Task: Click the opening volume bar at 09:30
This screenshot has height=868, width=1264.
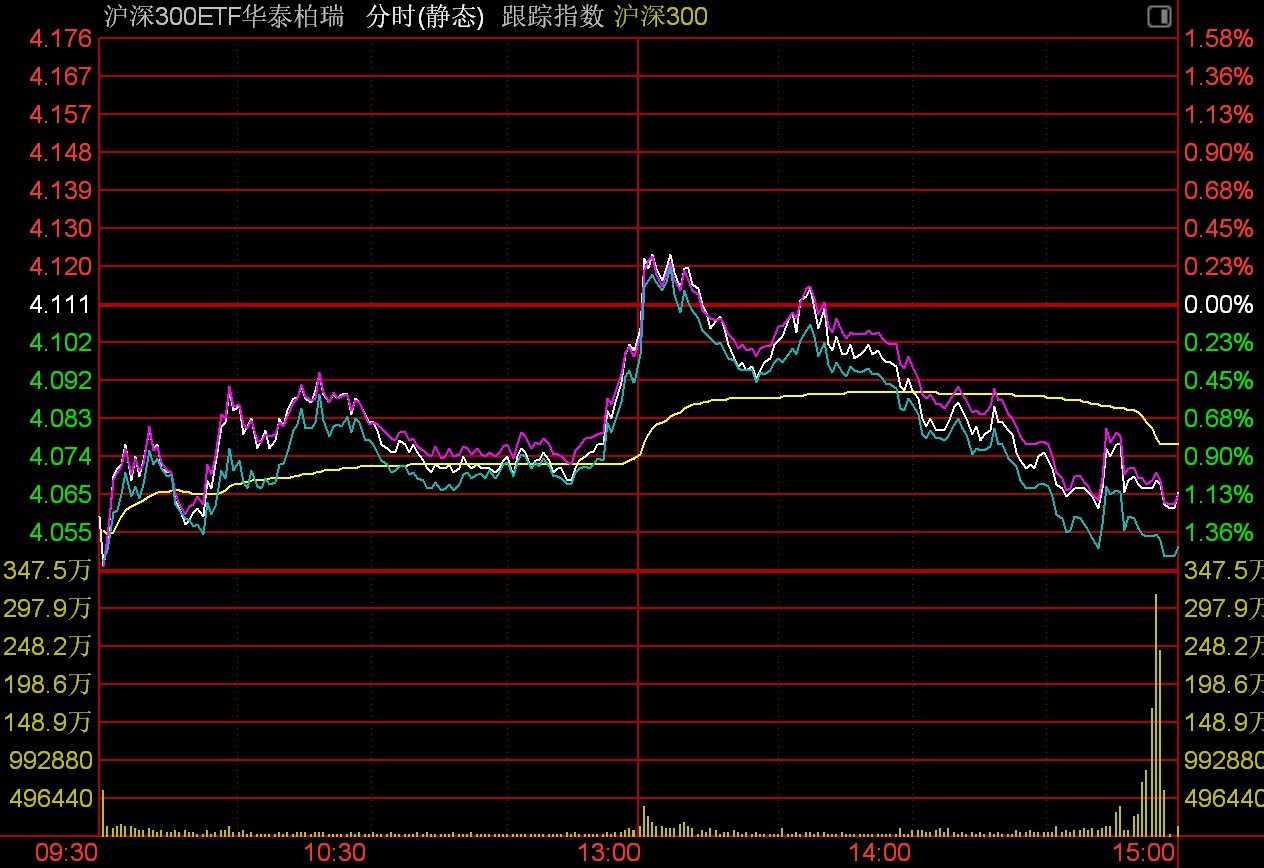Action: tap(102, 813)
